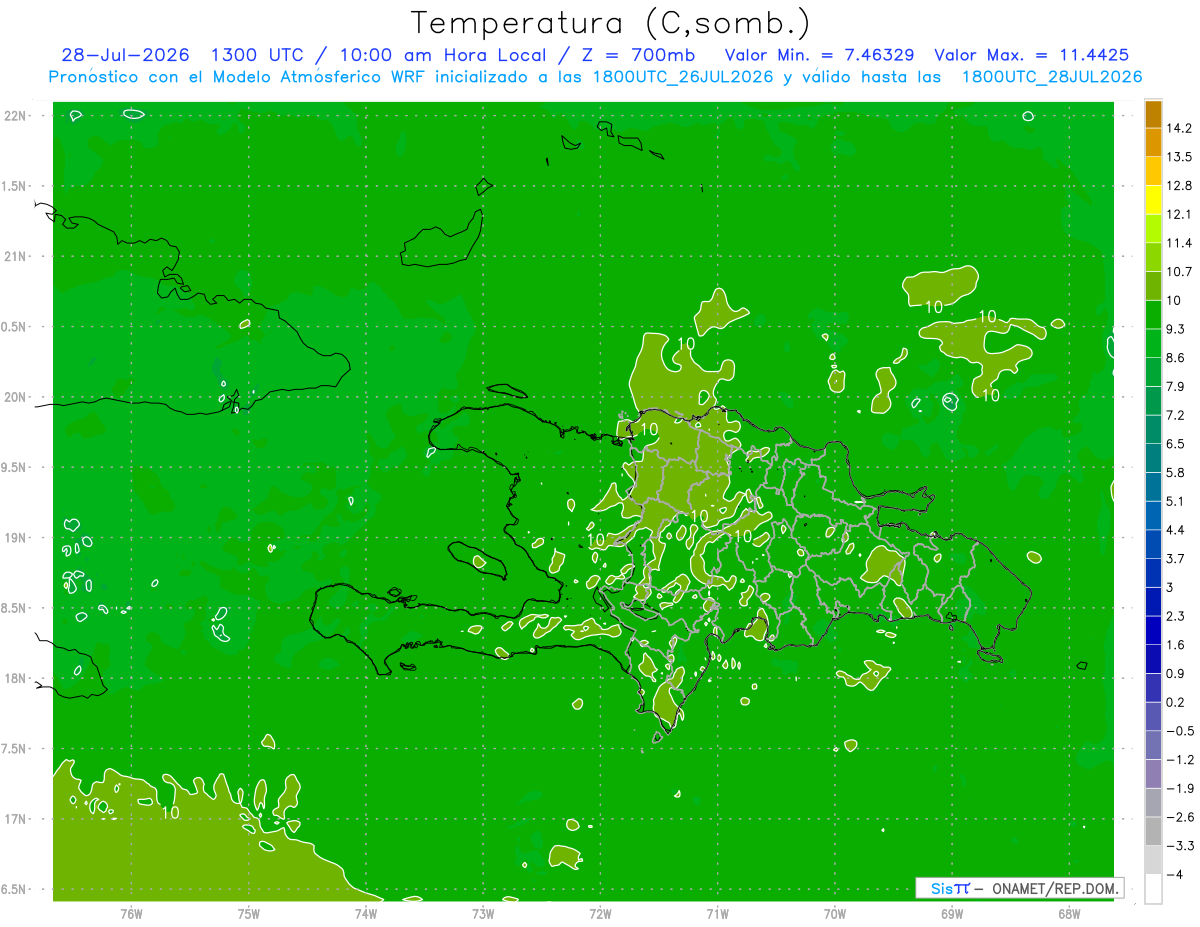Click the "18N" latitude axis label

[x=15, y=678]
